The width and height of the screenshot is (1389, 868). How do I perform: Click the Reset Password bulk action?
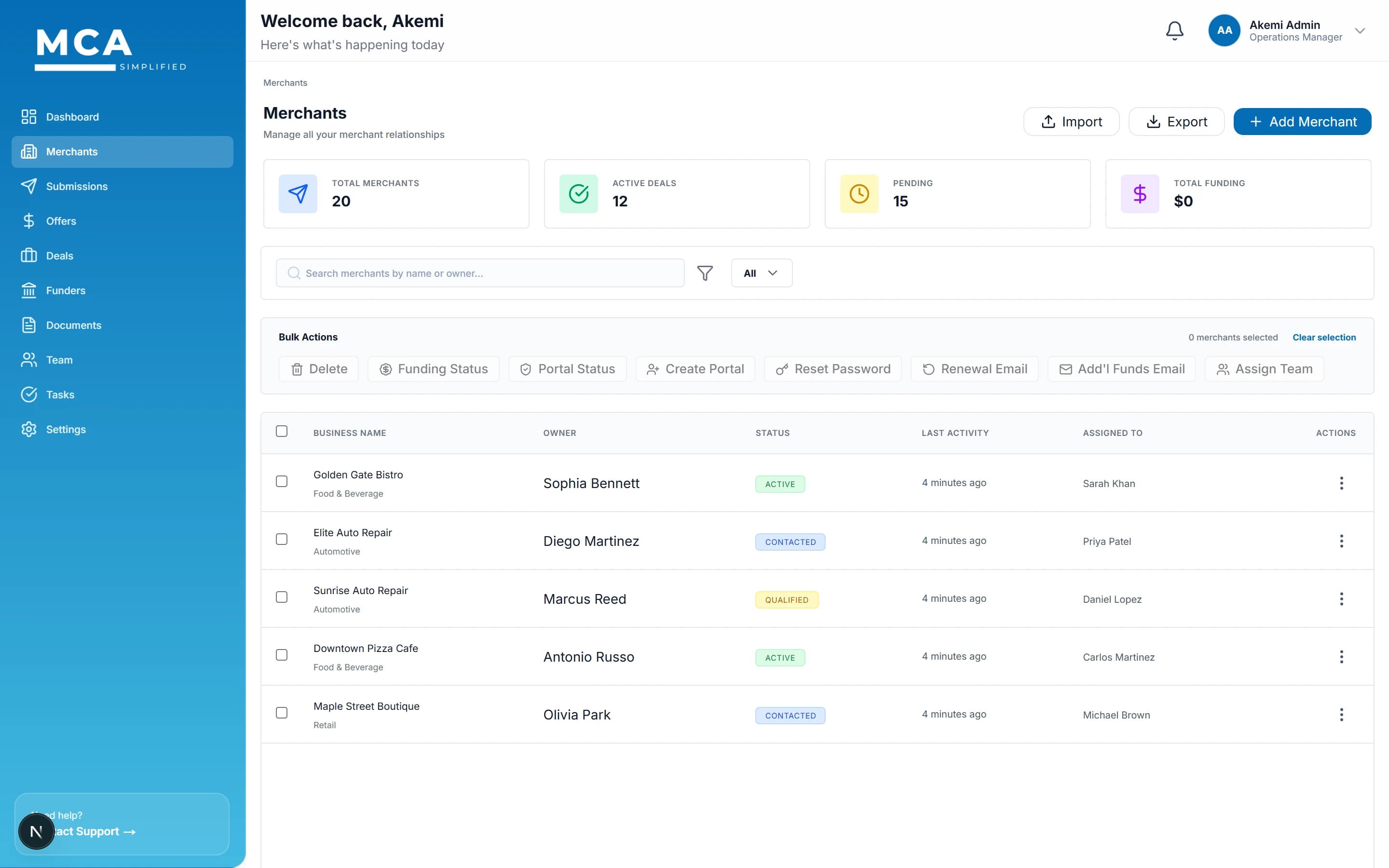(x=833, y=369)
